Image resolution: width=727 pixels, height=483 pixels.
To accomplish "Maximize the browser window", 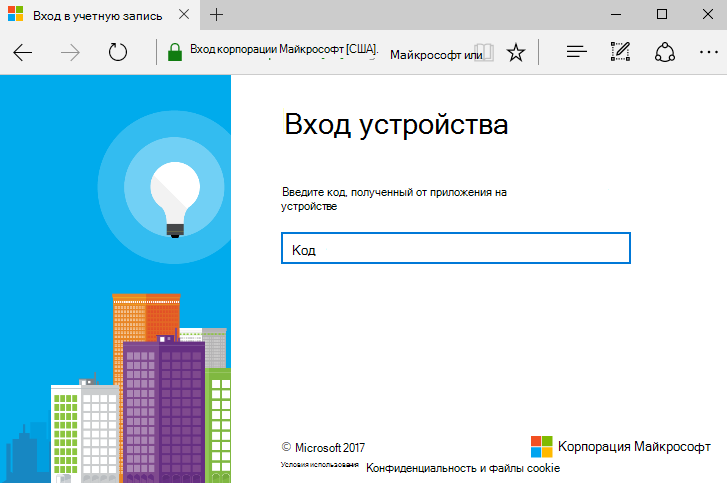I will point(662,15).
